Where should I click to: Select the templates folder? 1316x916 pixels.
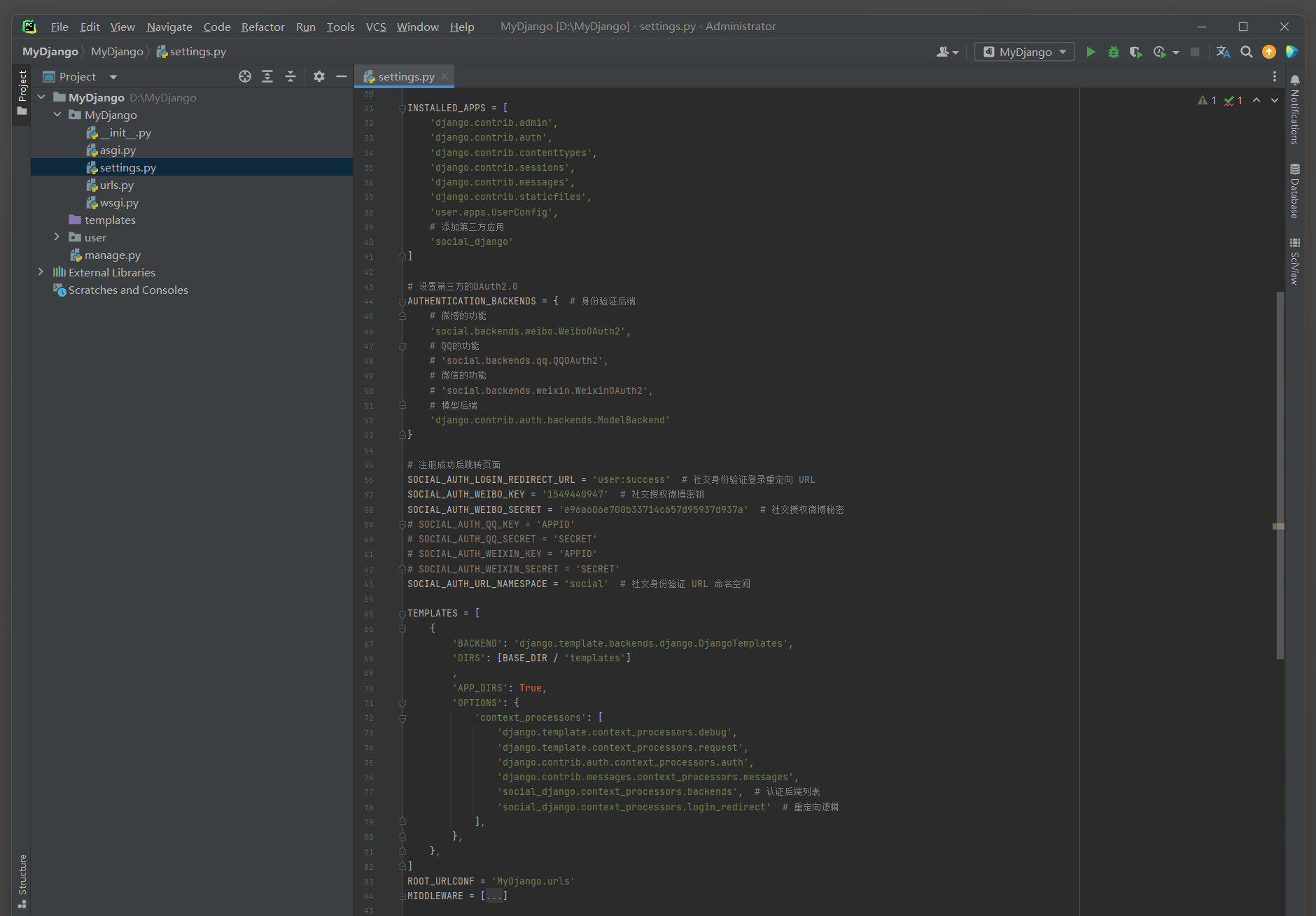[110, 220]
